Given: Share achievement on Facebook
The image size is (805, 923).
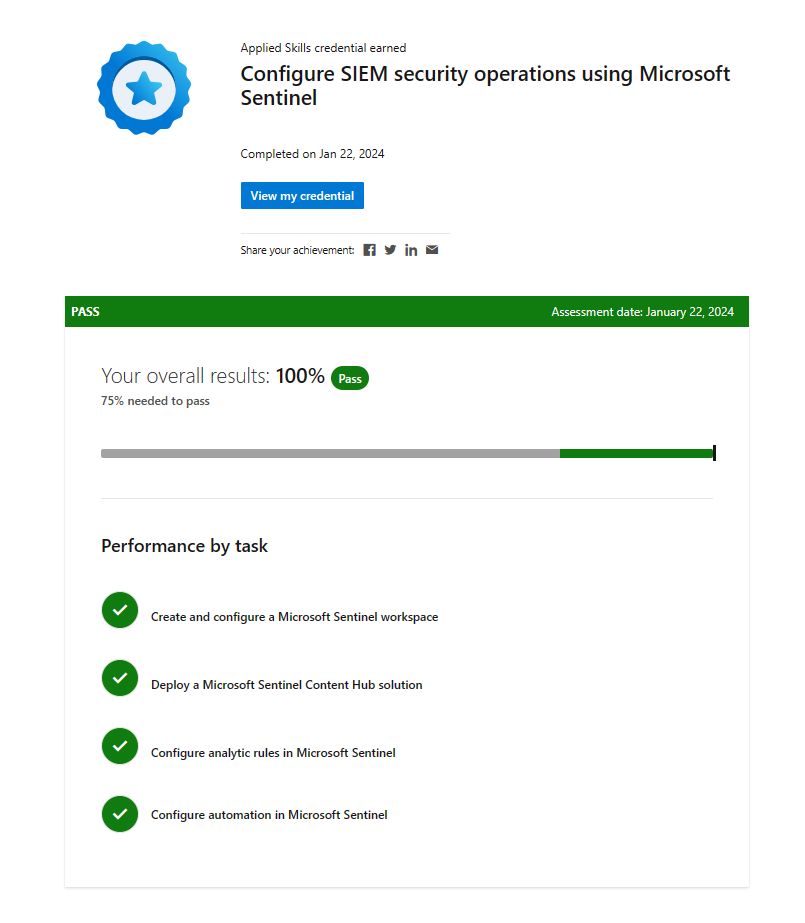Looking at the screenshot, I should coord(369,250).
